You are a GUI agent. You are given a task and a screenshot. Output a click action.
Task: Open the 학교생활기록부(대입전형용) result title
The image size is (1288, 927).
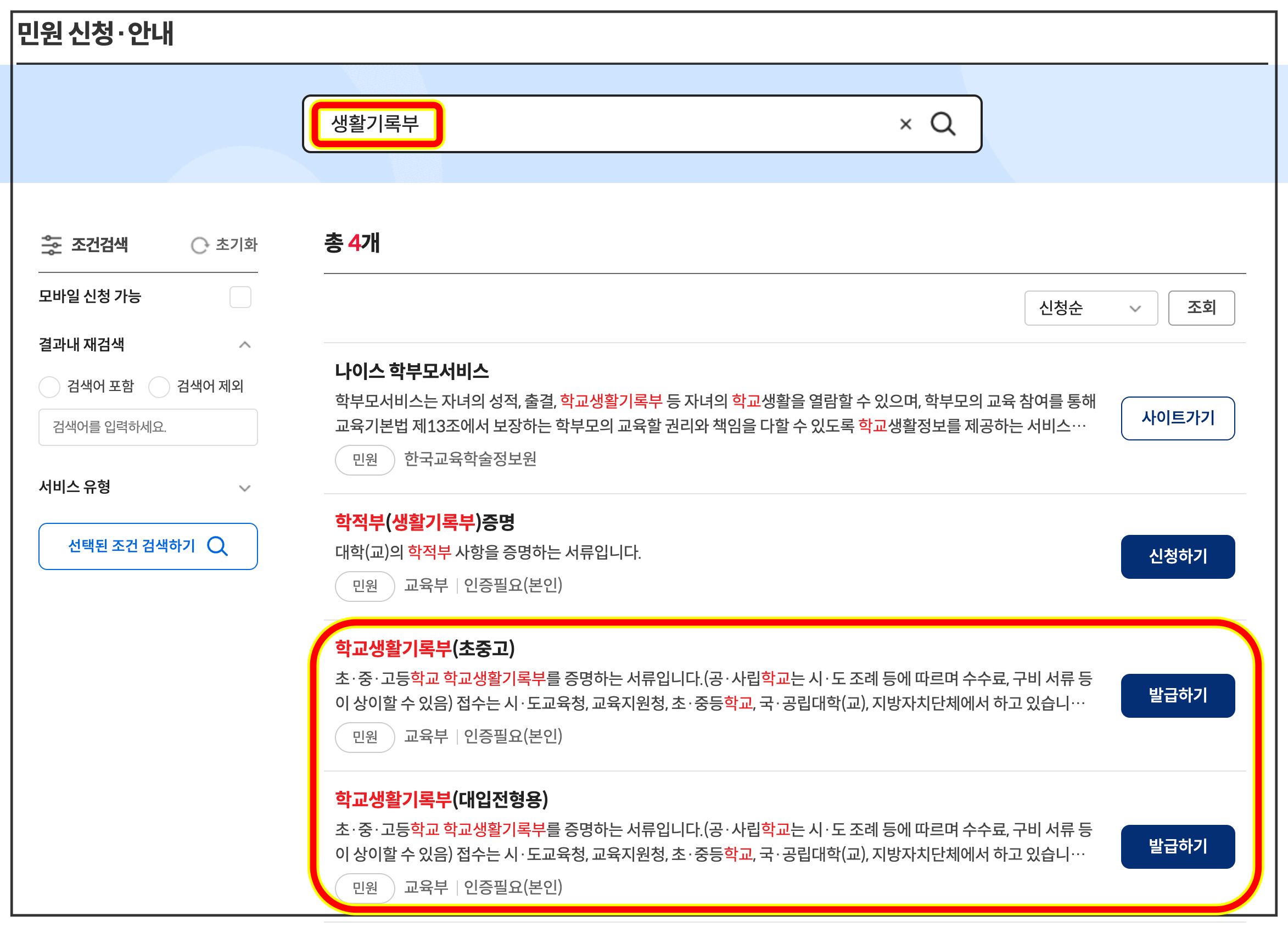[441, 799]
